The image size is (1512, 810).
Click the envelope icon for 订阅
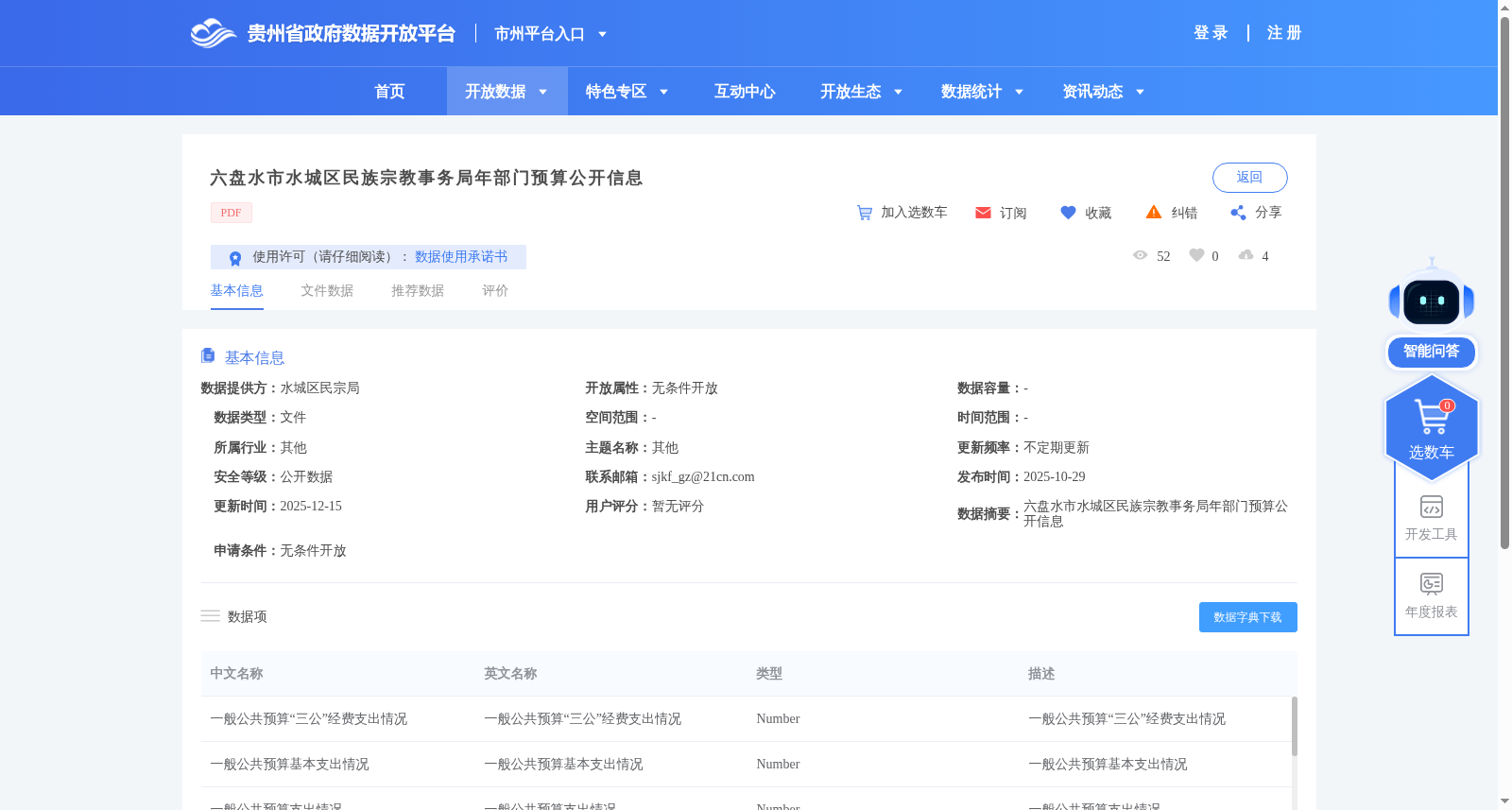pyautogui.click(x=983, y=213)
